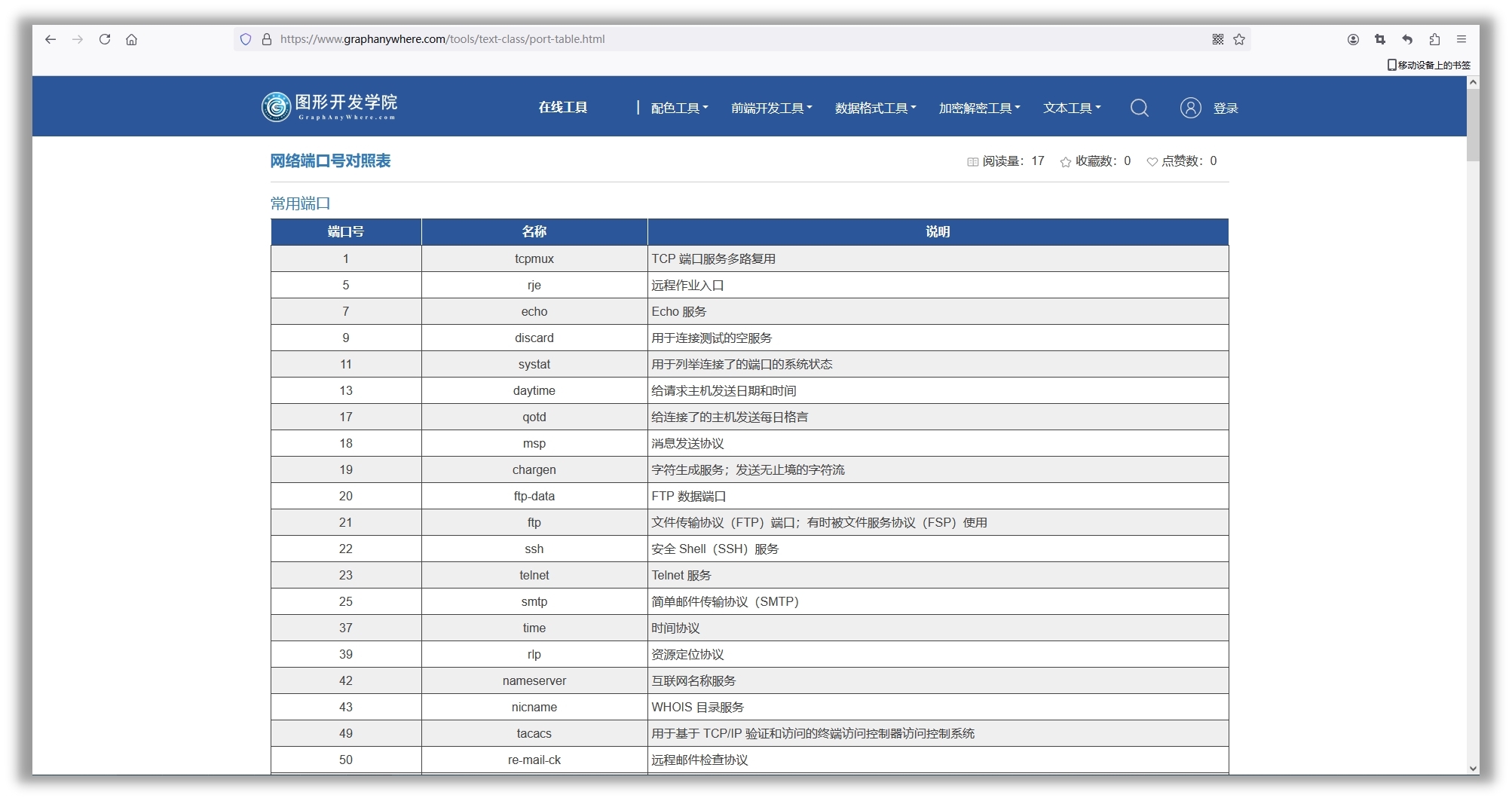Click the port number 37 cell
Viewport: 1512px width, 801px height.
click(x=346, y=628)
